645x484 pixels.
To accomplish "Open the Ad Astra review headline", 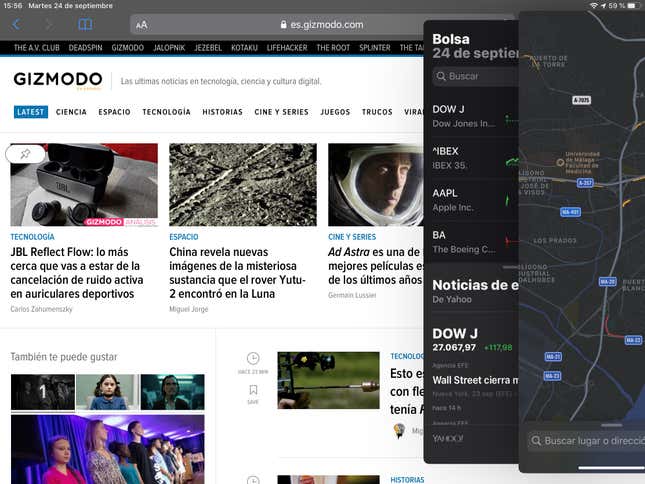I will coord(376,266).
